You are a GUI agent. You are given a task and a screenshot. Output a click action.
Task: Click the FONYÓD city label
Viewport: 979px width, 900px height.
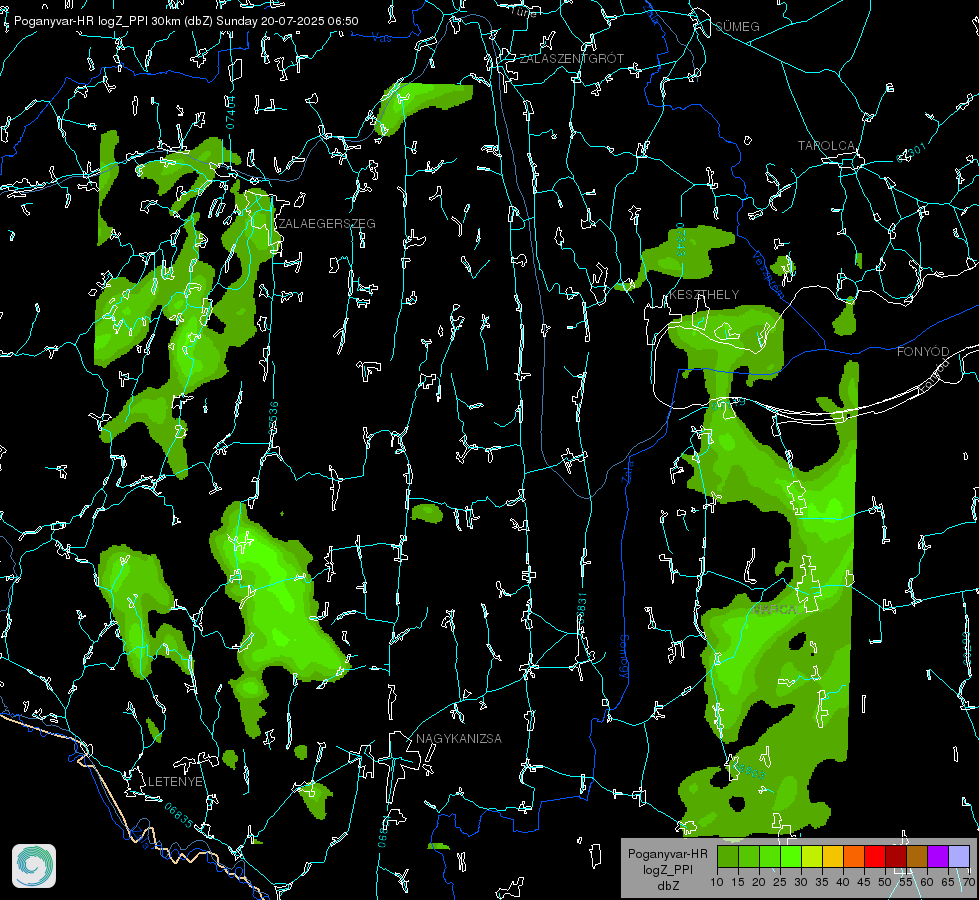click(923, 352)
